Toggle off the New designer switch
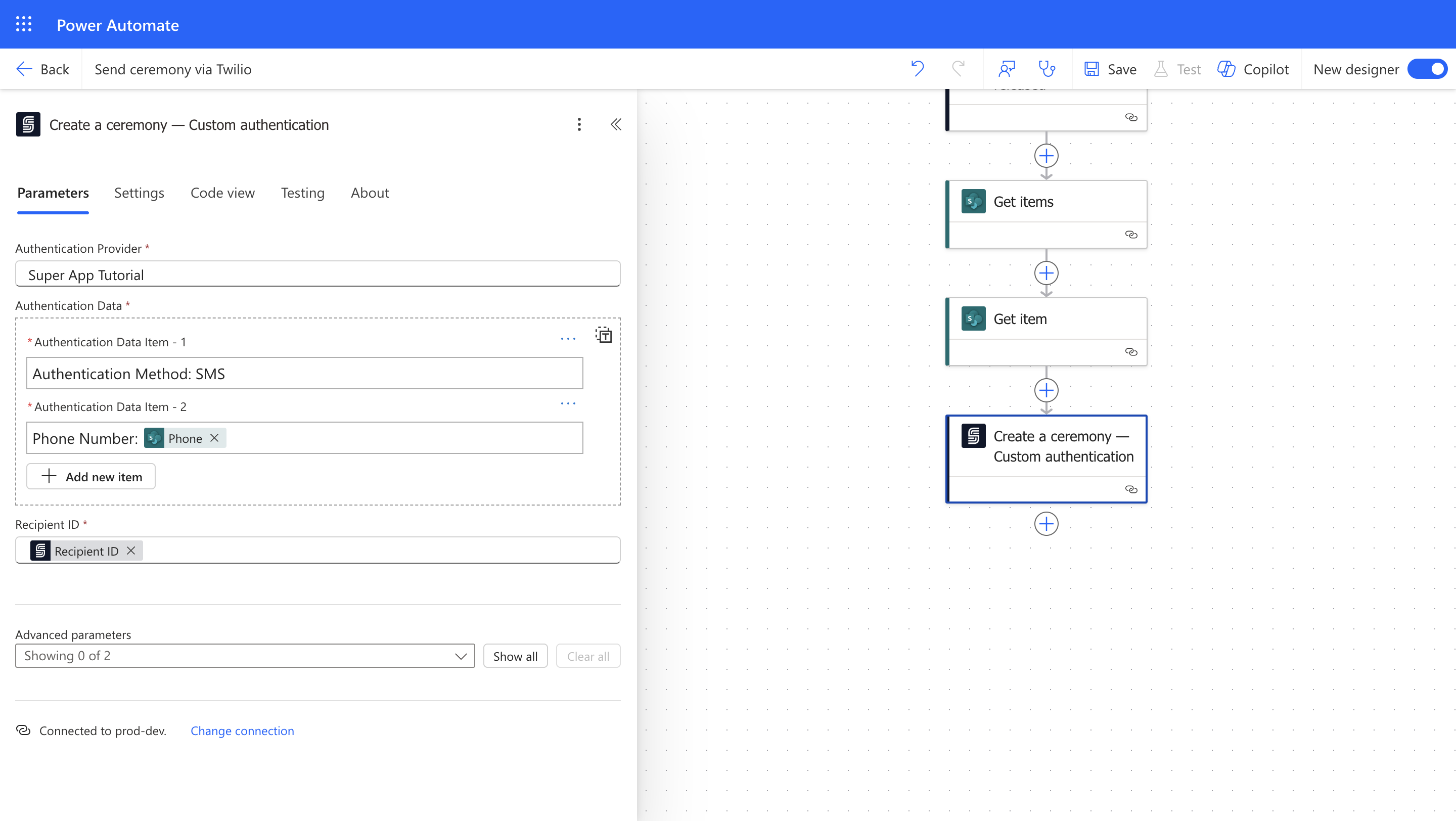This screenshot has width=1456, height=821. click(x=1427, y=69)
